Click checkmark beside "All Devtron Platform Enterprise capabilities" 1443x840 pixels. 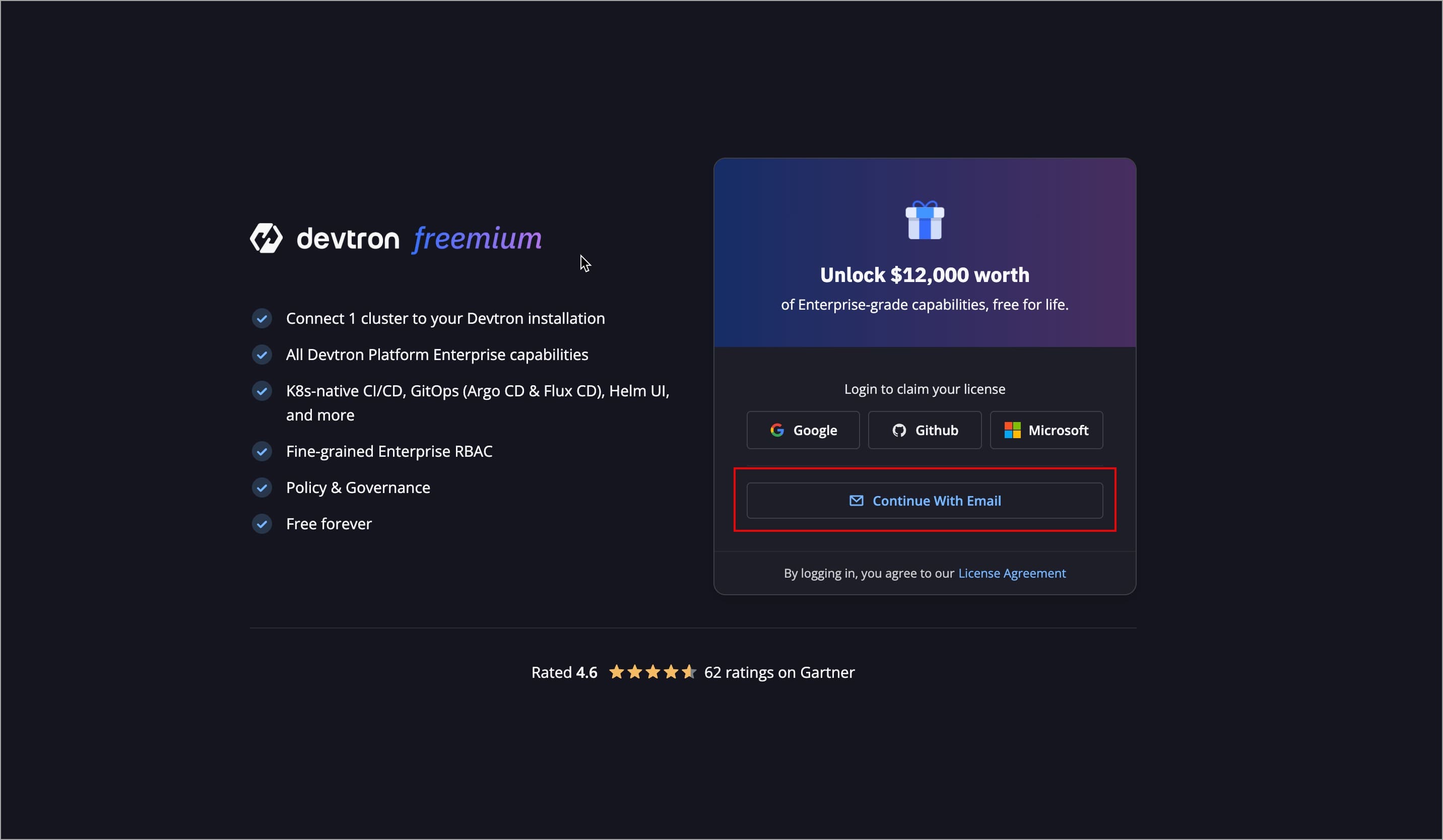pos(261,355)
